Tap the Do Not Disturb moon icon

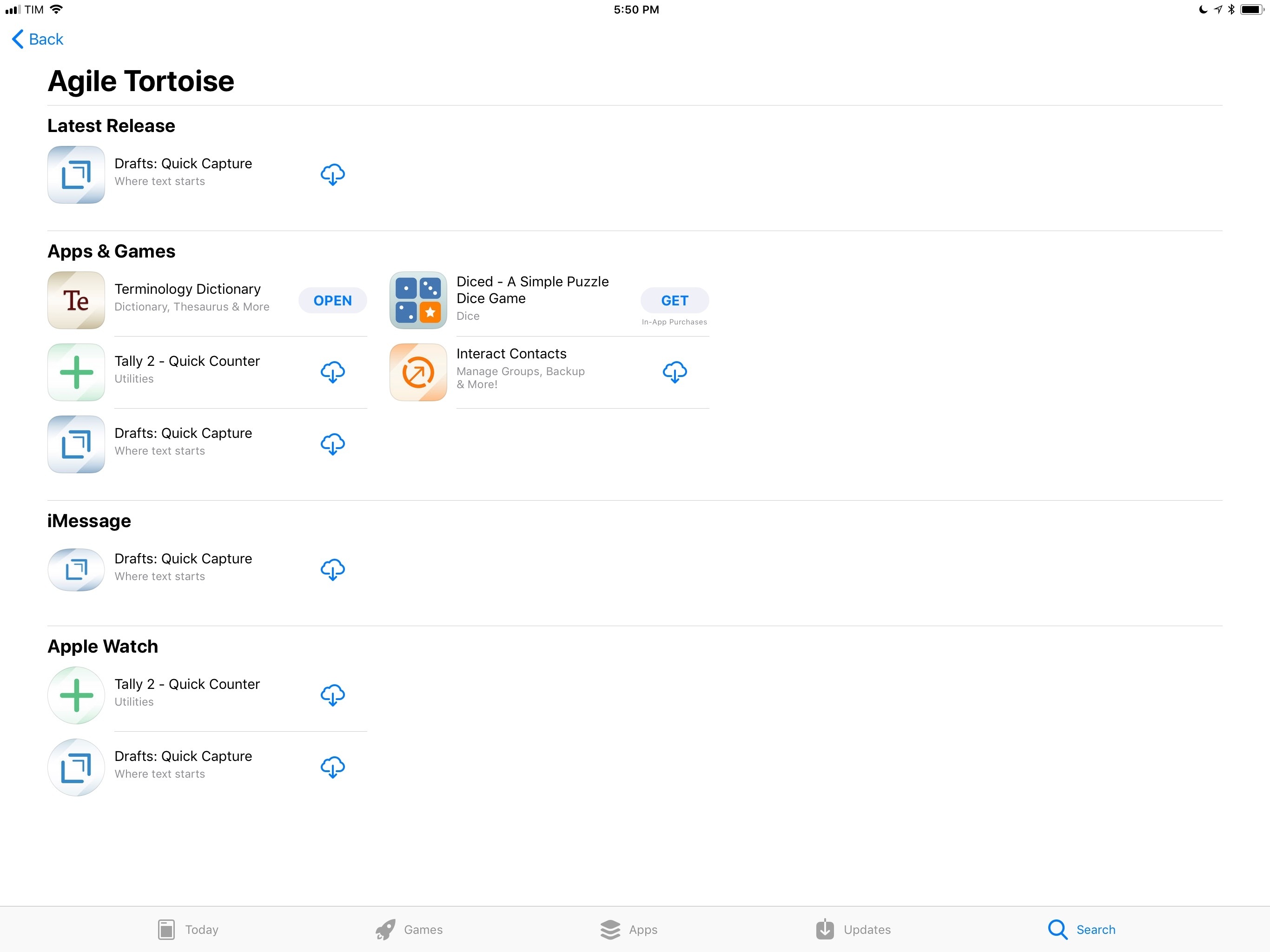tap(1203, 9)
